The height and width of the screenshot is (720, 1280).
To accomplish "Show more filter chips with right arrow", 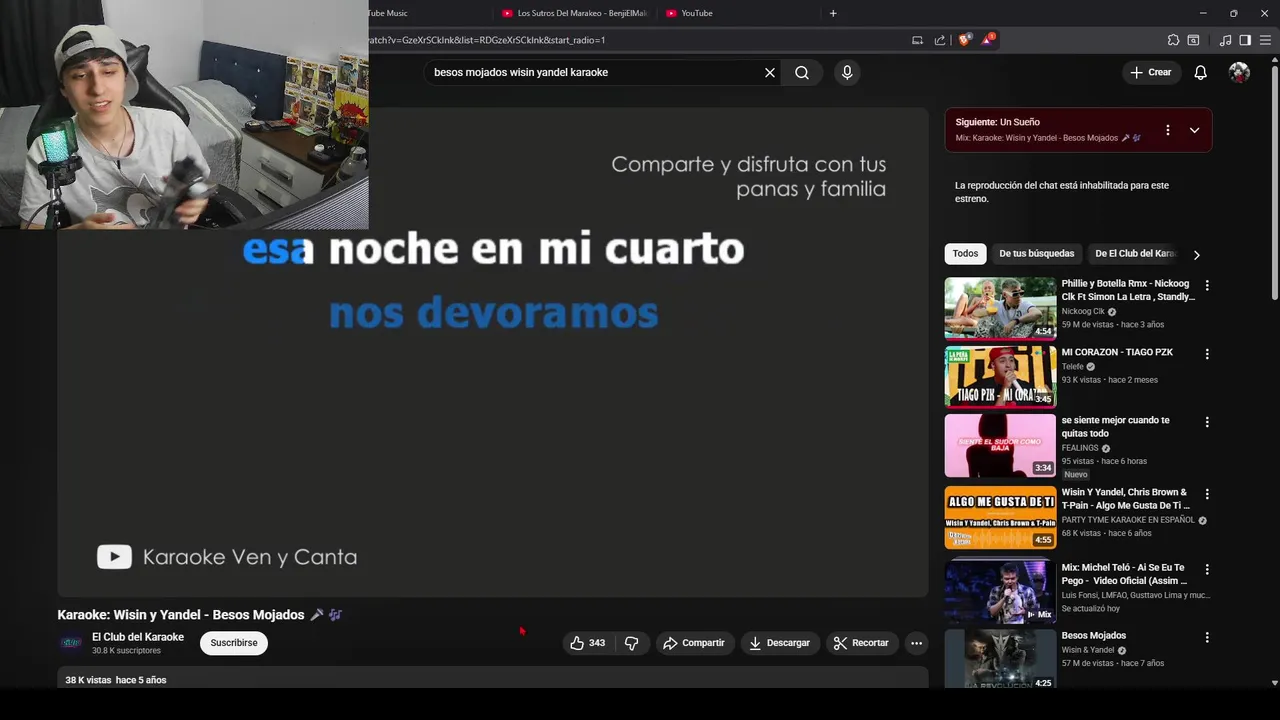I will [1196, 255].
